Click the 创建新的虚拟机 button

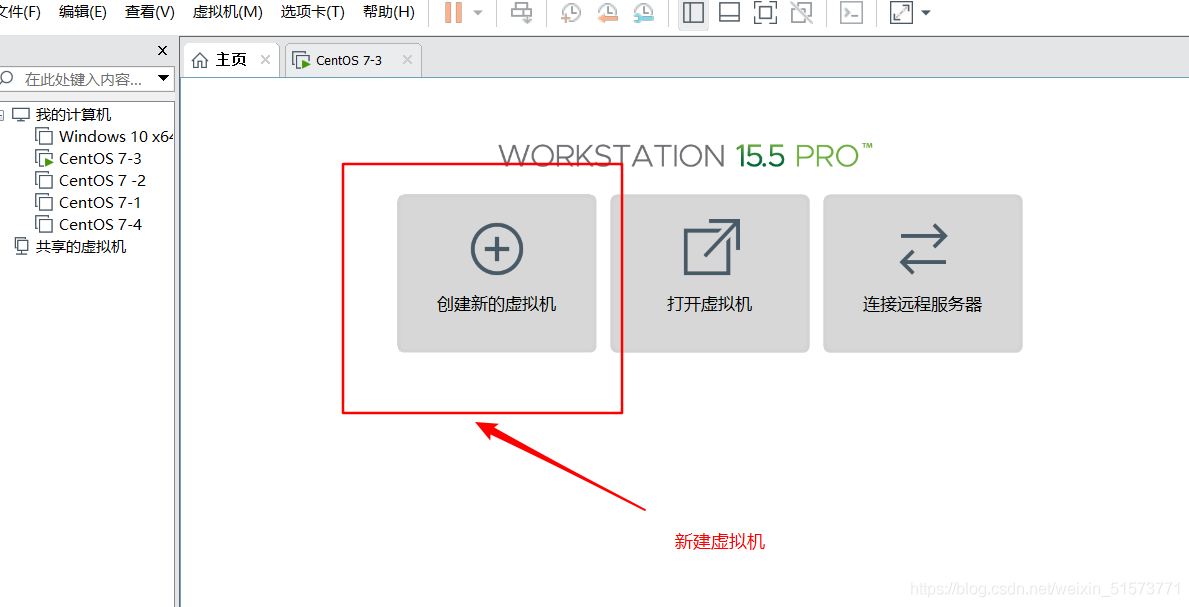497,273
